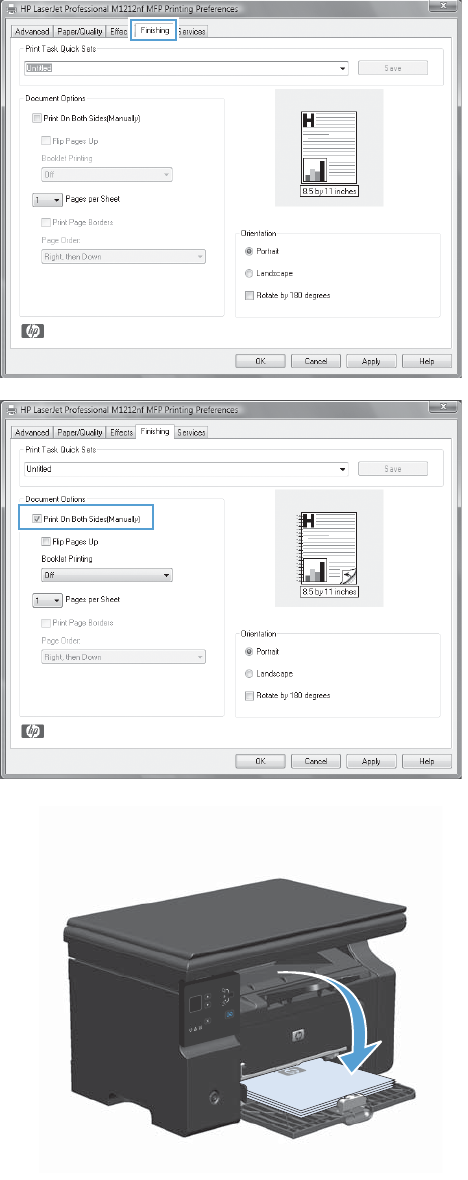Screen dimensions: 468x1180
Task: Open the Finishing tab in upper dialog
Action: (x=154, y=31)
